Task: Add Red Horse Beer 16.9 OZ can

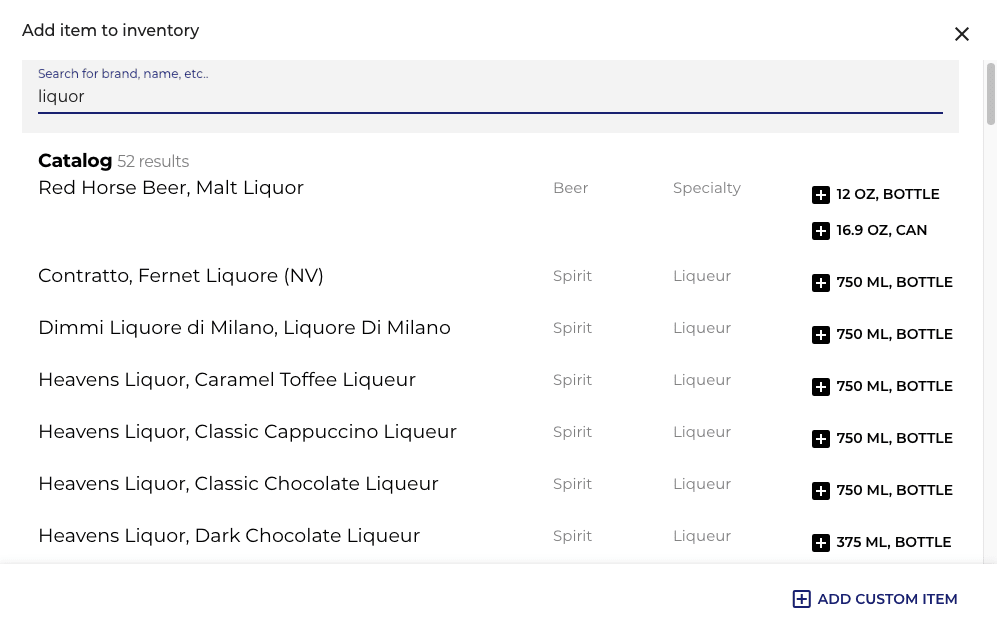Action: (x=869, y=231)
